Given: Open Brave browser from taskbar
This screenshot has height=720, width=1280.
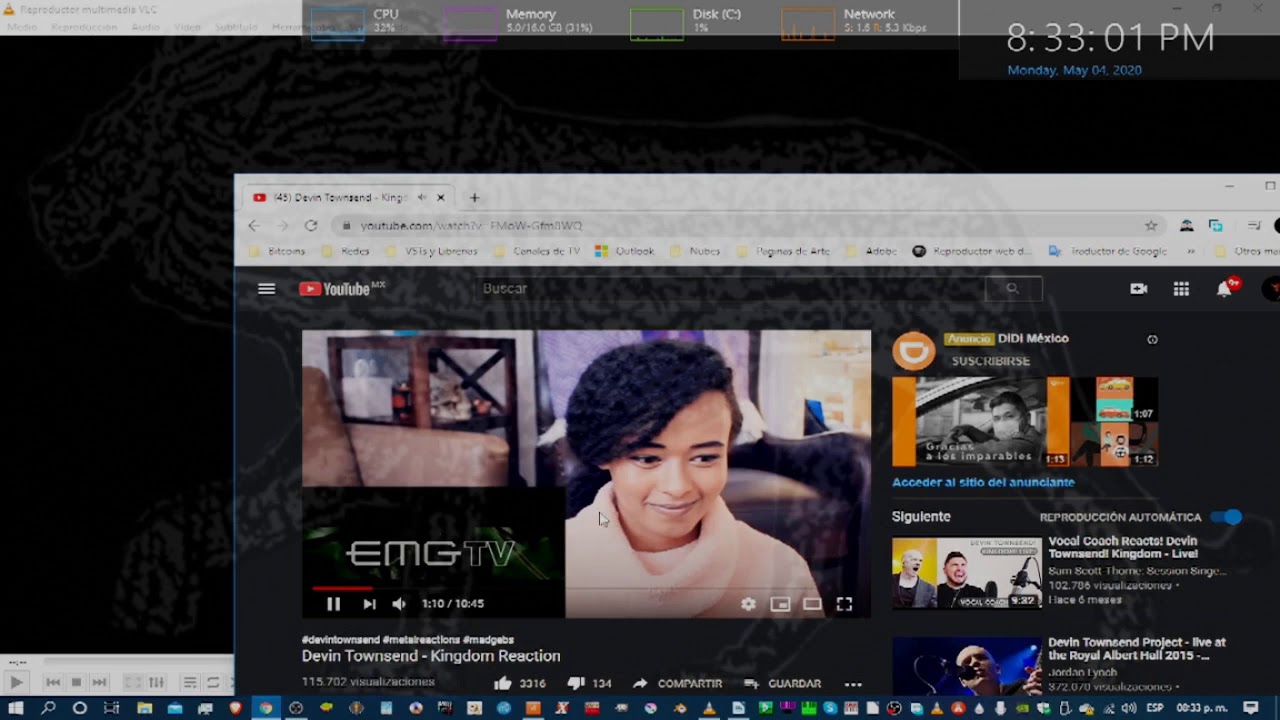Looking at the screenshot, I should tap(236, 708).
